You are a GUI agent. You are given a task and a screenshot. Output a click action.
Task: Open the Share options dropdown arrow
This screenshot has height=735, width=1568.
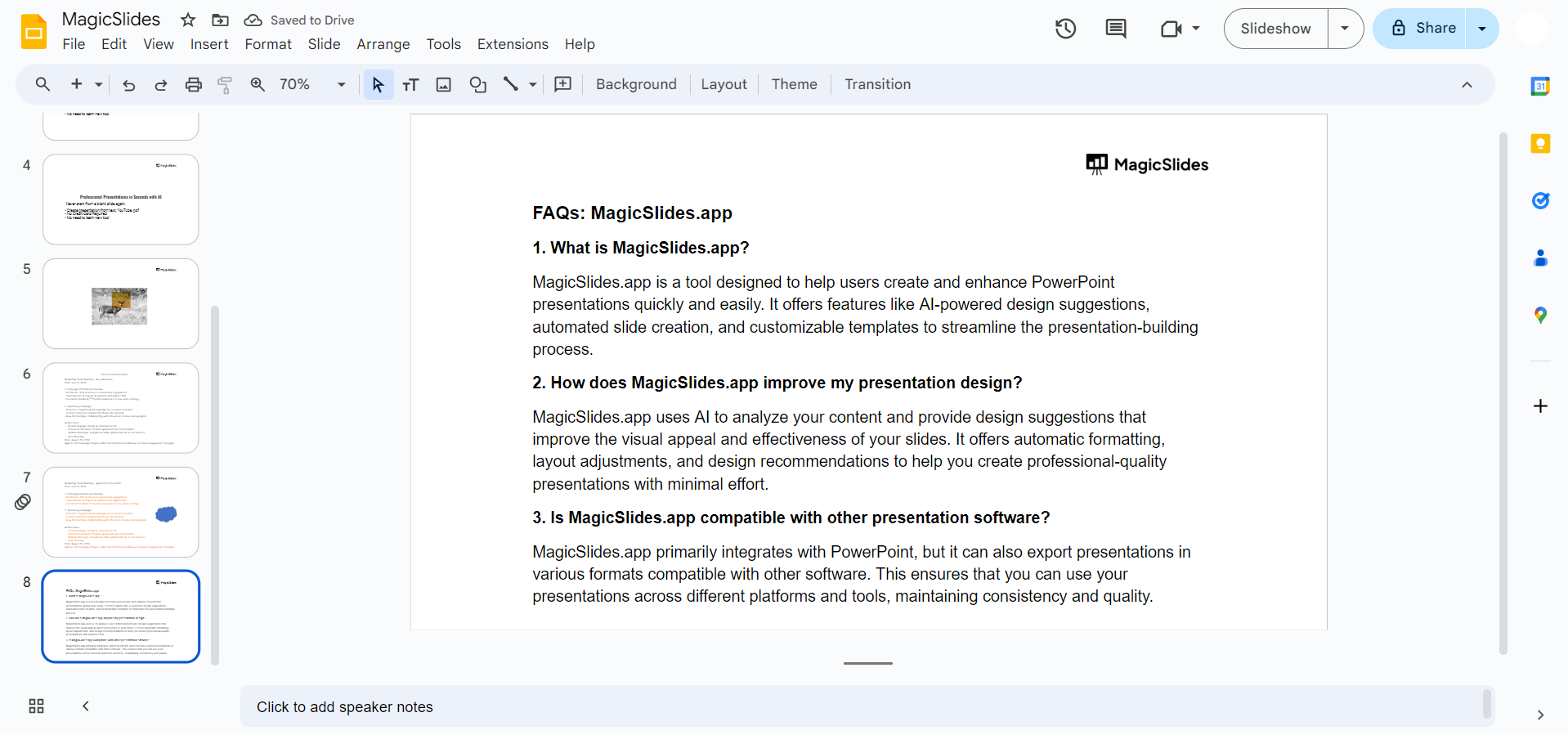pos(1482,29)
